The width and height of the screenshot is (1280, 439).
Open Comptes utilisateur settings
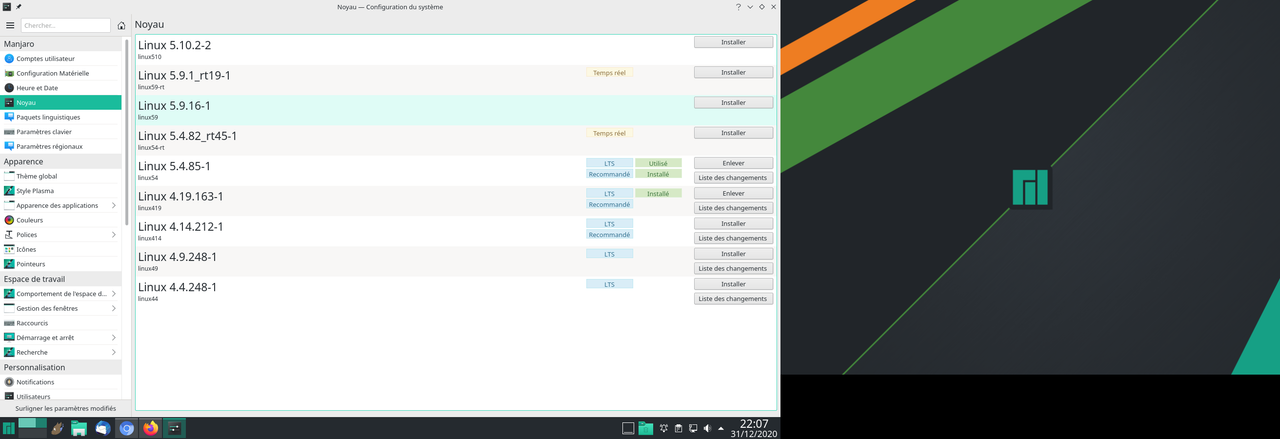click(61, 58)
